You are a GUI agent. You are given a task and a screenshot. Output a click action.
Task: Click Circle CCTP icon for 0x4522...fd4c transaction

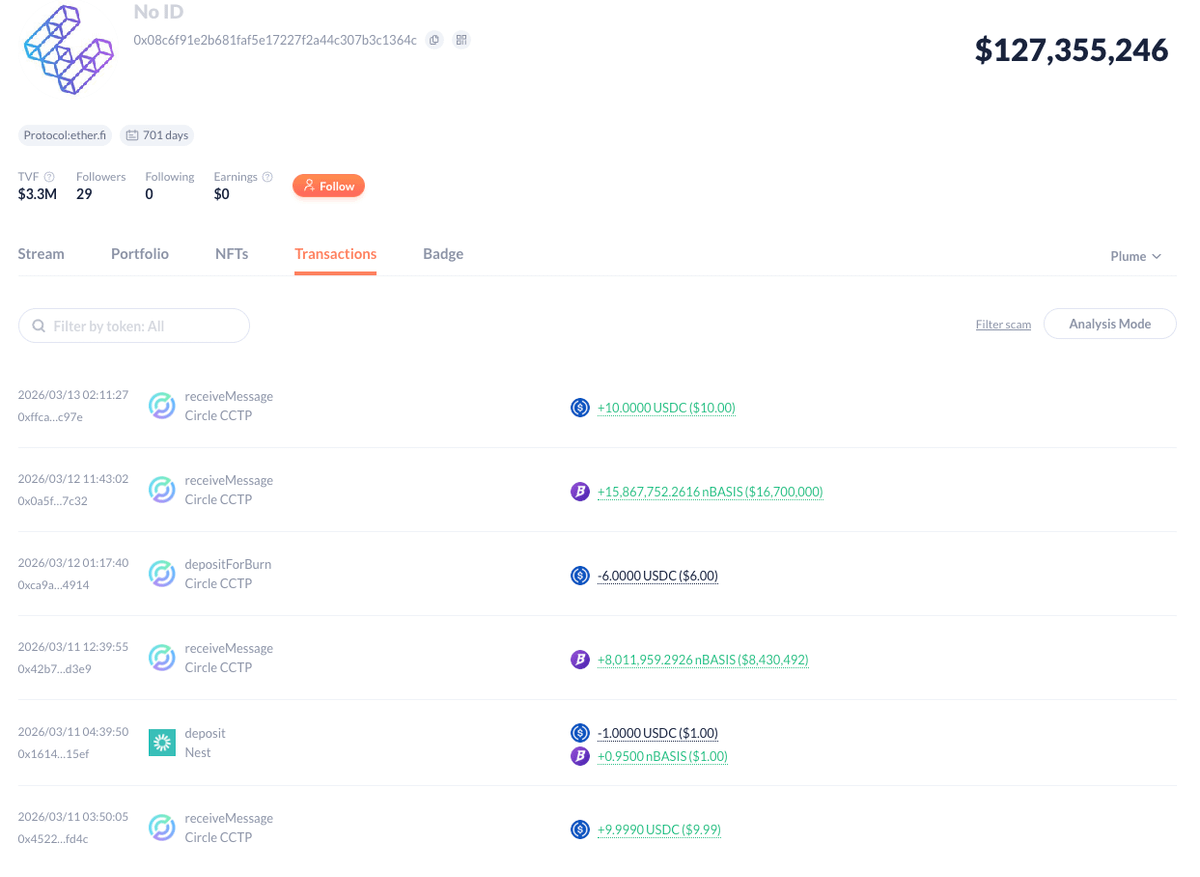[x=162, y=828]
